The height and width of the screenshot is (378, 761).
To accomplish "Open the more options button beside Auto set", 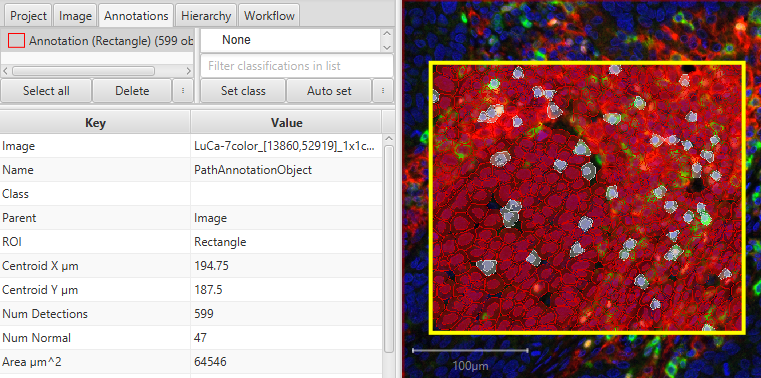I will (x=383, y=91).
